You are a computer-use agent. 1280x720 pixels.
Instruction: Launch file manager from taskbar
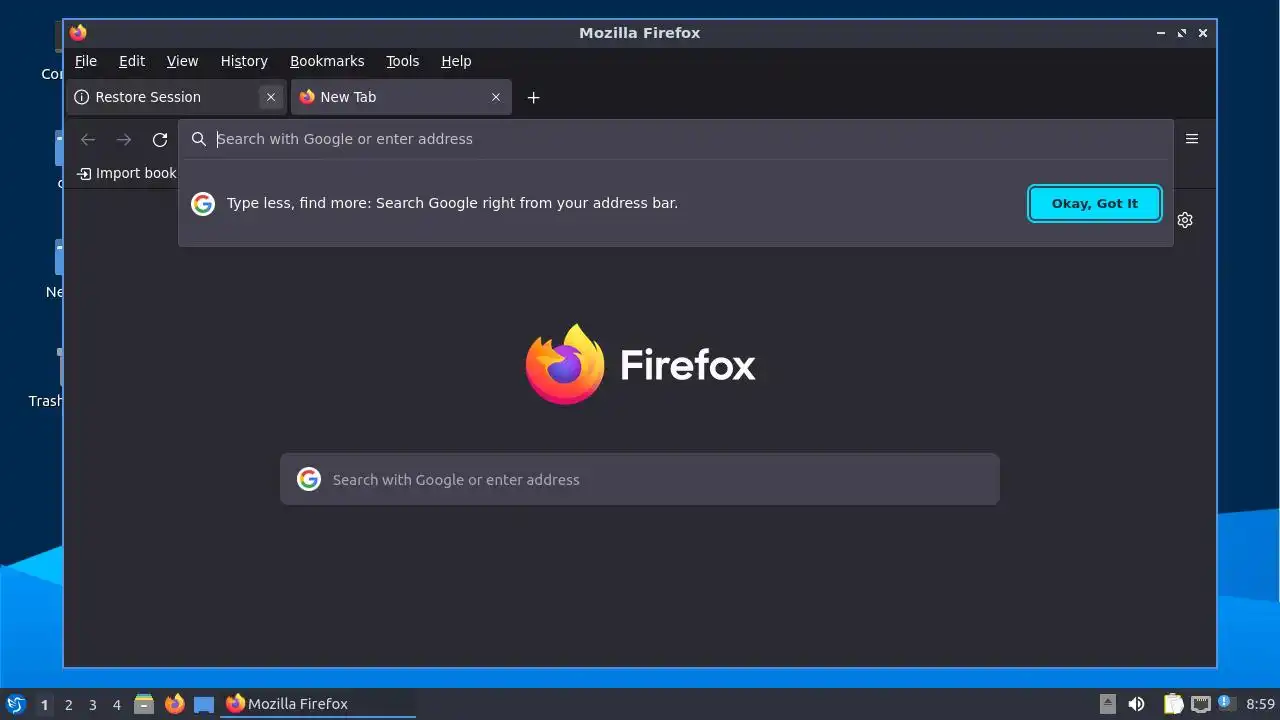click(144, 704)
